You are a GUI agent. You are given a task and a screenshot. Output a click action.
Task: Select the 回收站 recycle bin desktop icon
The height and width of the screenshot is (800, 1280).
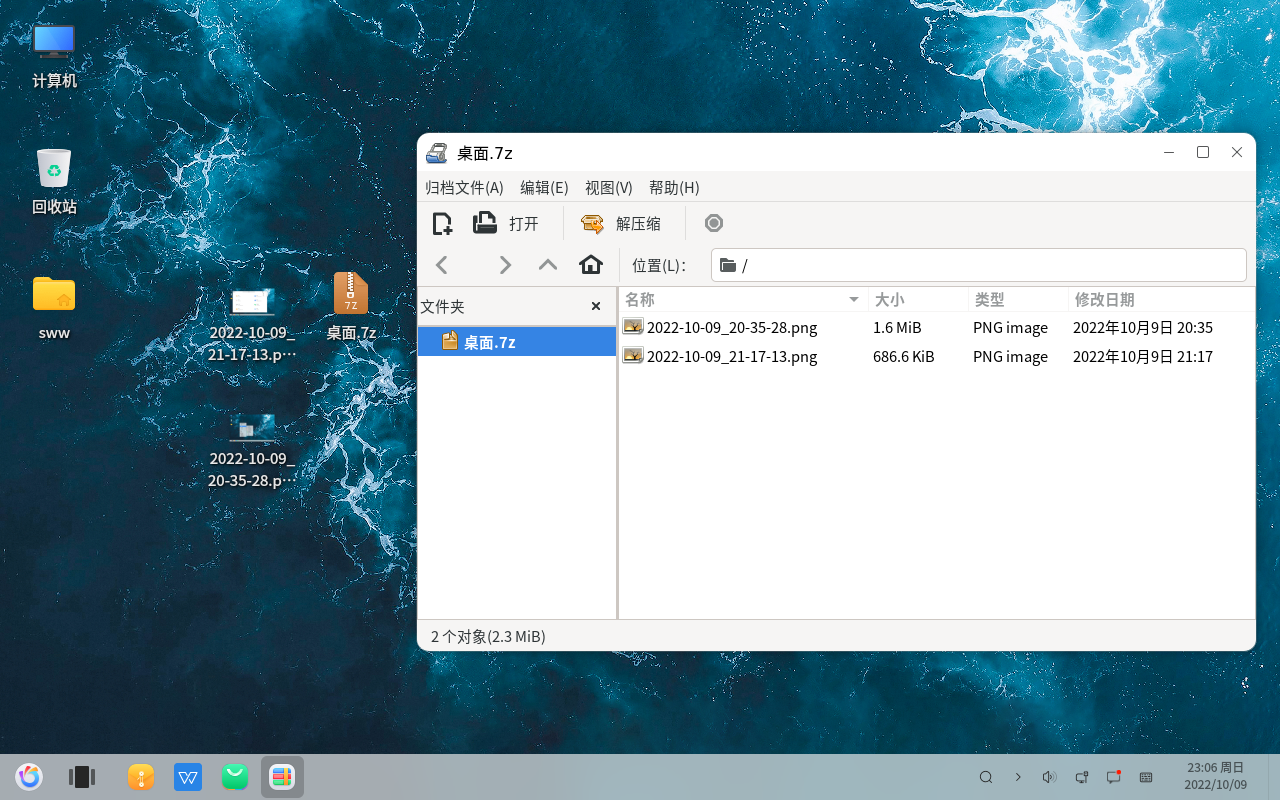pyautogui.click(x=54, y=182)
